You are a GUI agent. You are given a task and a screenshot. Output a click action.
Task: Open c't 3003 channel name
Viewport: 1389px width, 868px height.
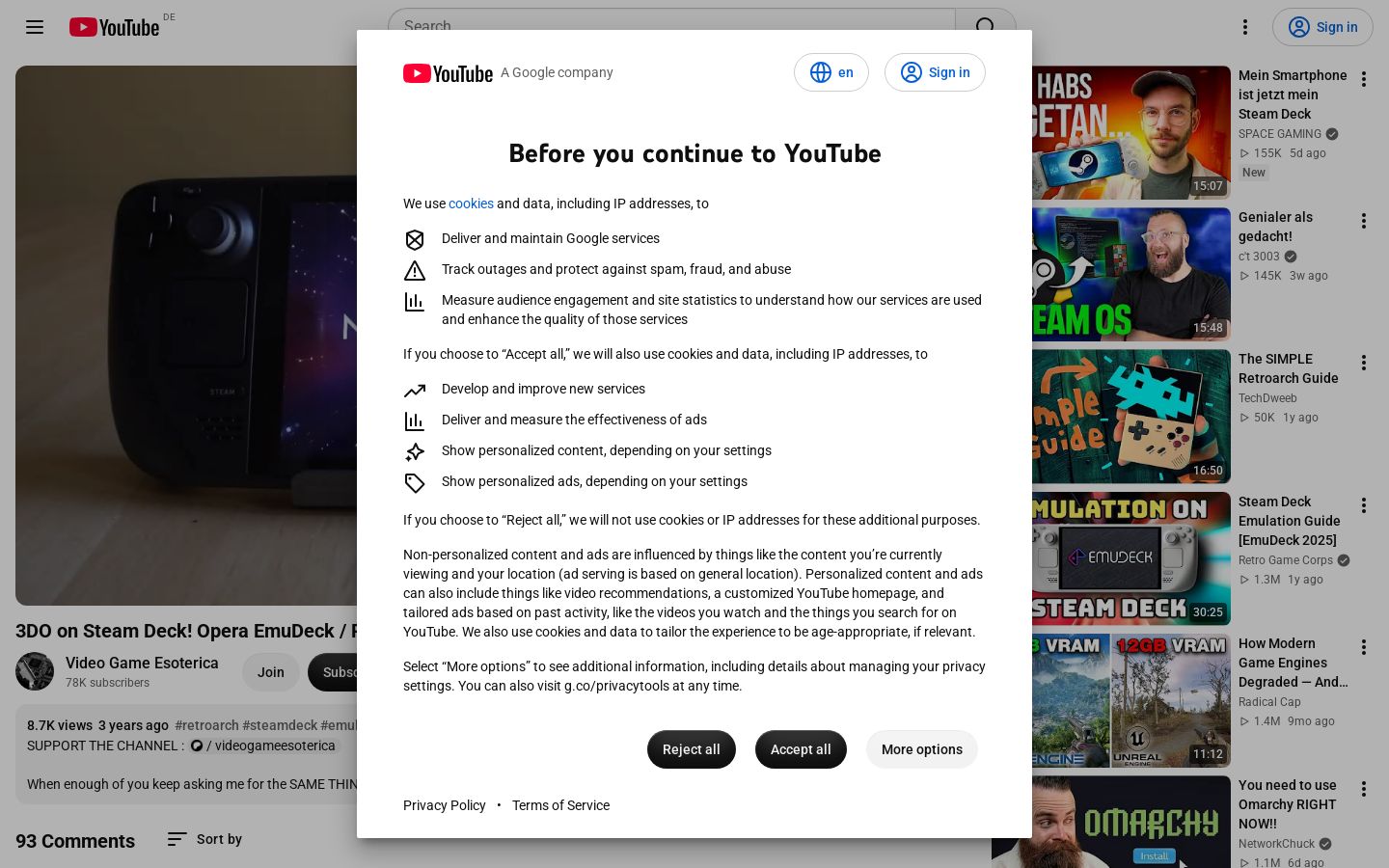point(1259,257)
